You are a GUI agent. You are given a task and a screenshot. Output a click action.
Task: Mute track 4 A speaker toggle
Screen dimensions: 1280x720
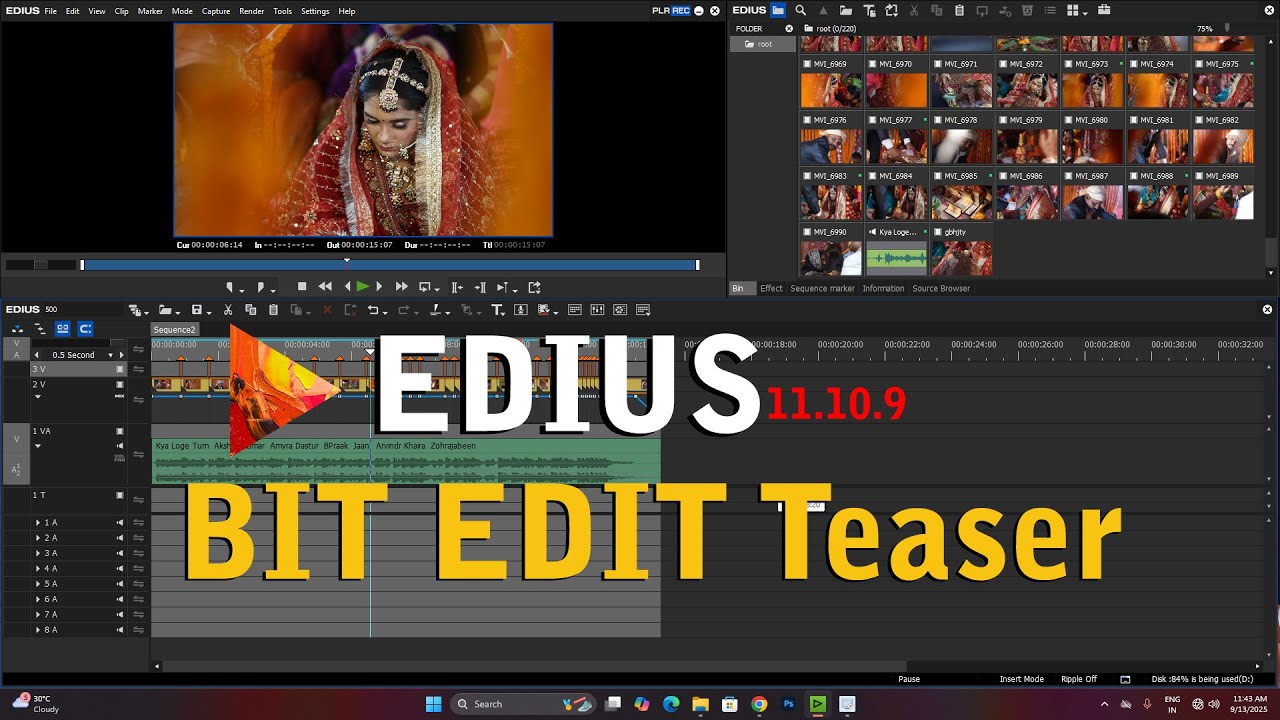(121, 568)
